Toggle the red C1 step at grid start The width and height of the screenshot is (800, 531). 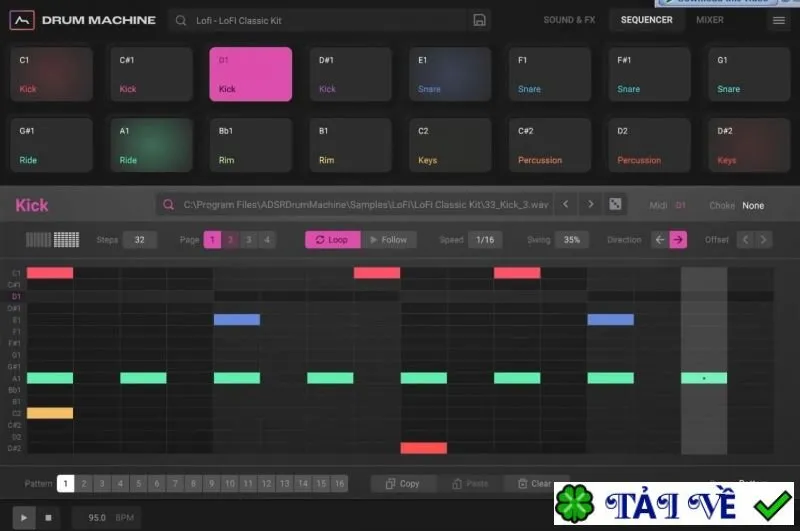click(50, 273)
